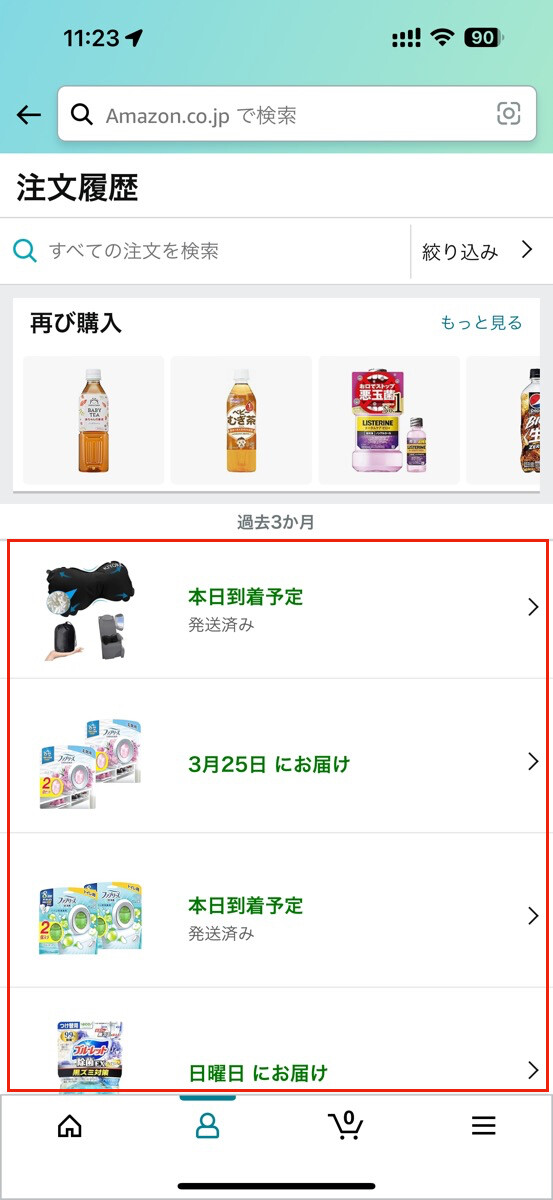Expand the neck pillow order chevron
553x1200 pixels.
point(533,607)
